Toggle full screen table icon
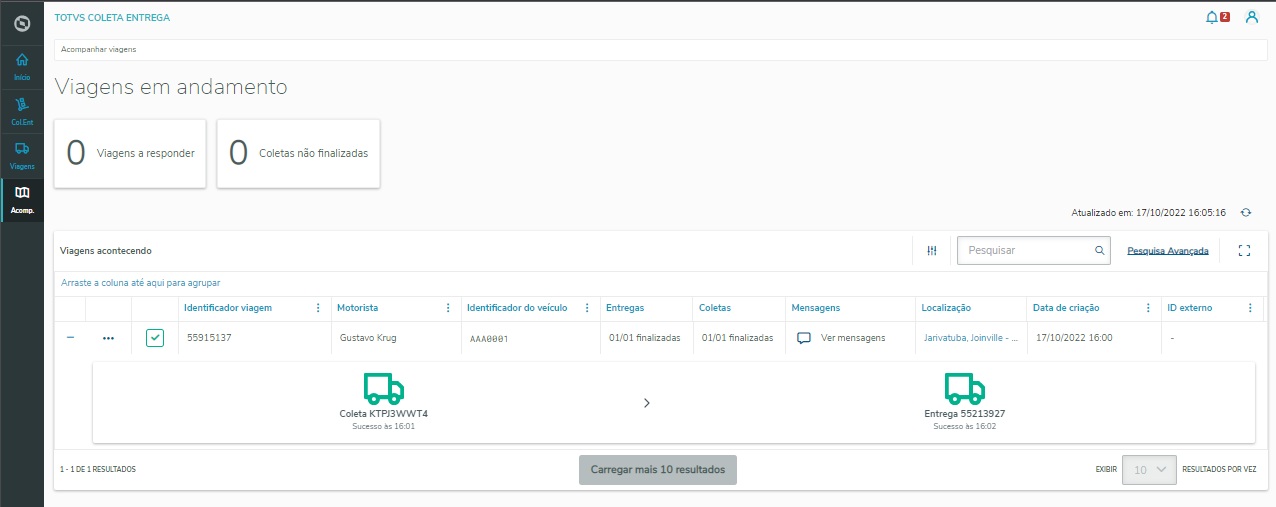This screenshot has height=507, width=1276. pos(1244,251)
